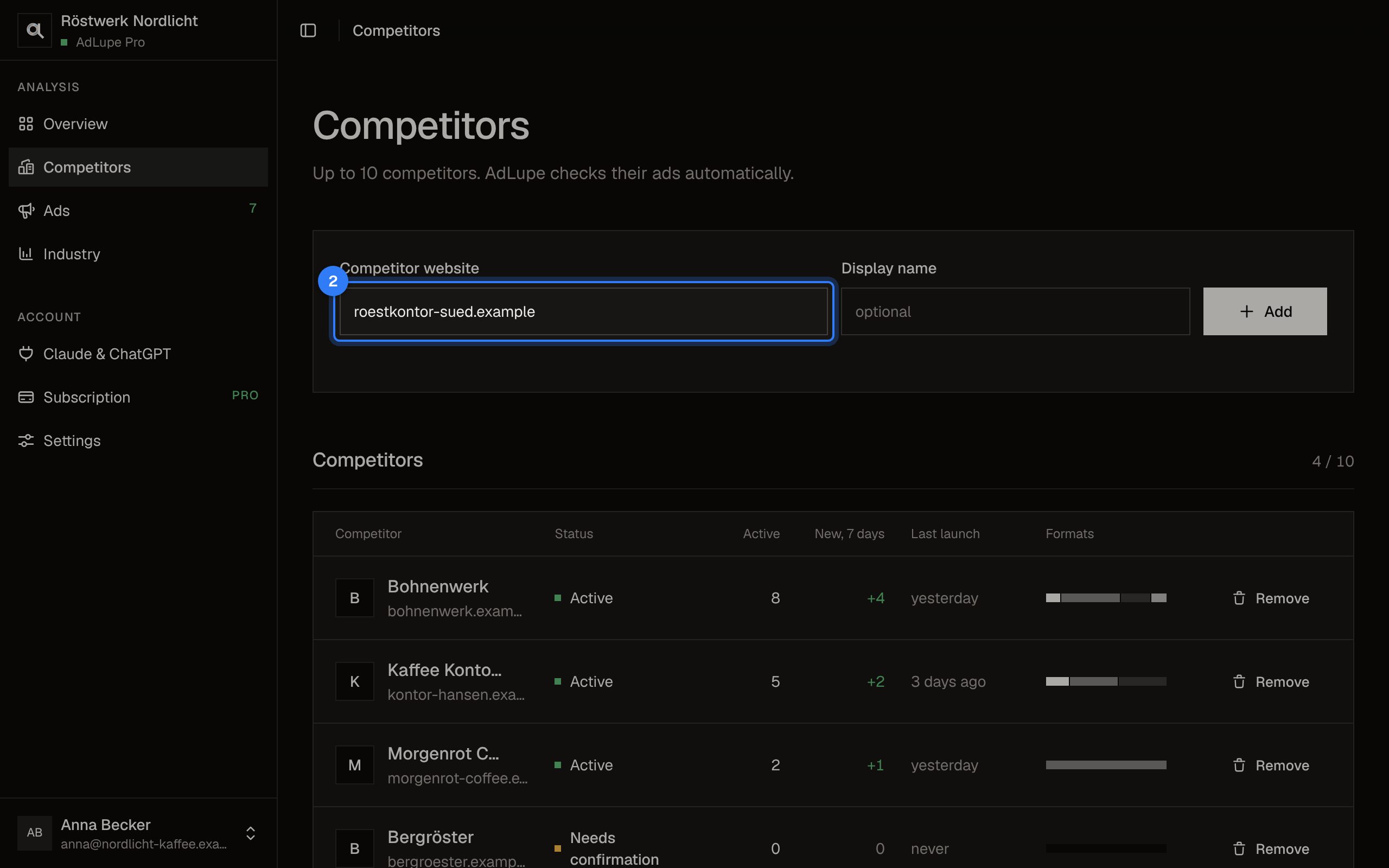
Task: Click the Röstwerk Nordlicht workspace name
Action: click(x=129, y=21)
